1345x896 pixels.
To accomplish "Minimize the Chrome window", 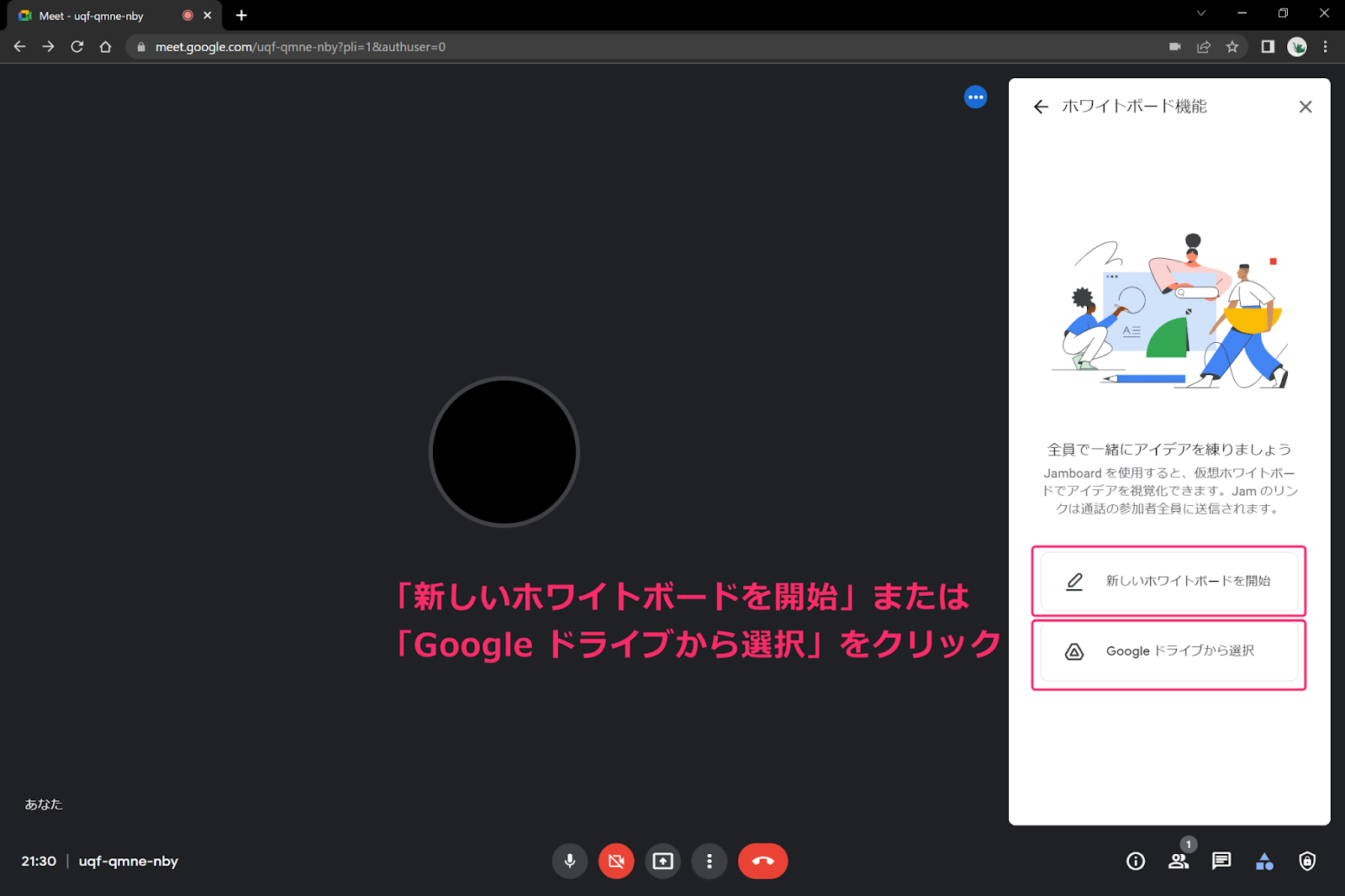I will (1242, 13).
